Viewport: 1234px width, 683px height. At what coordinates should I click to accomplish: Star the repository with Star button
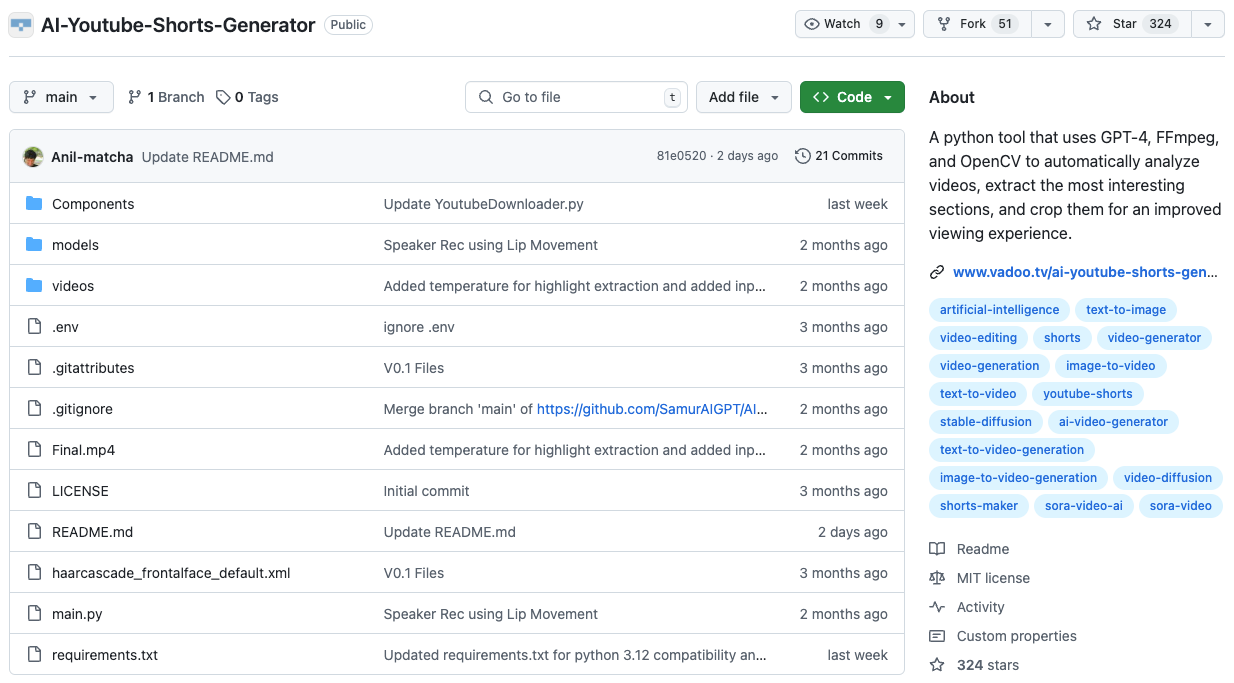click(1133, 24)
